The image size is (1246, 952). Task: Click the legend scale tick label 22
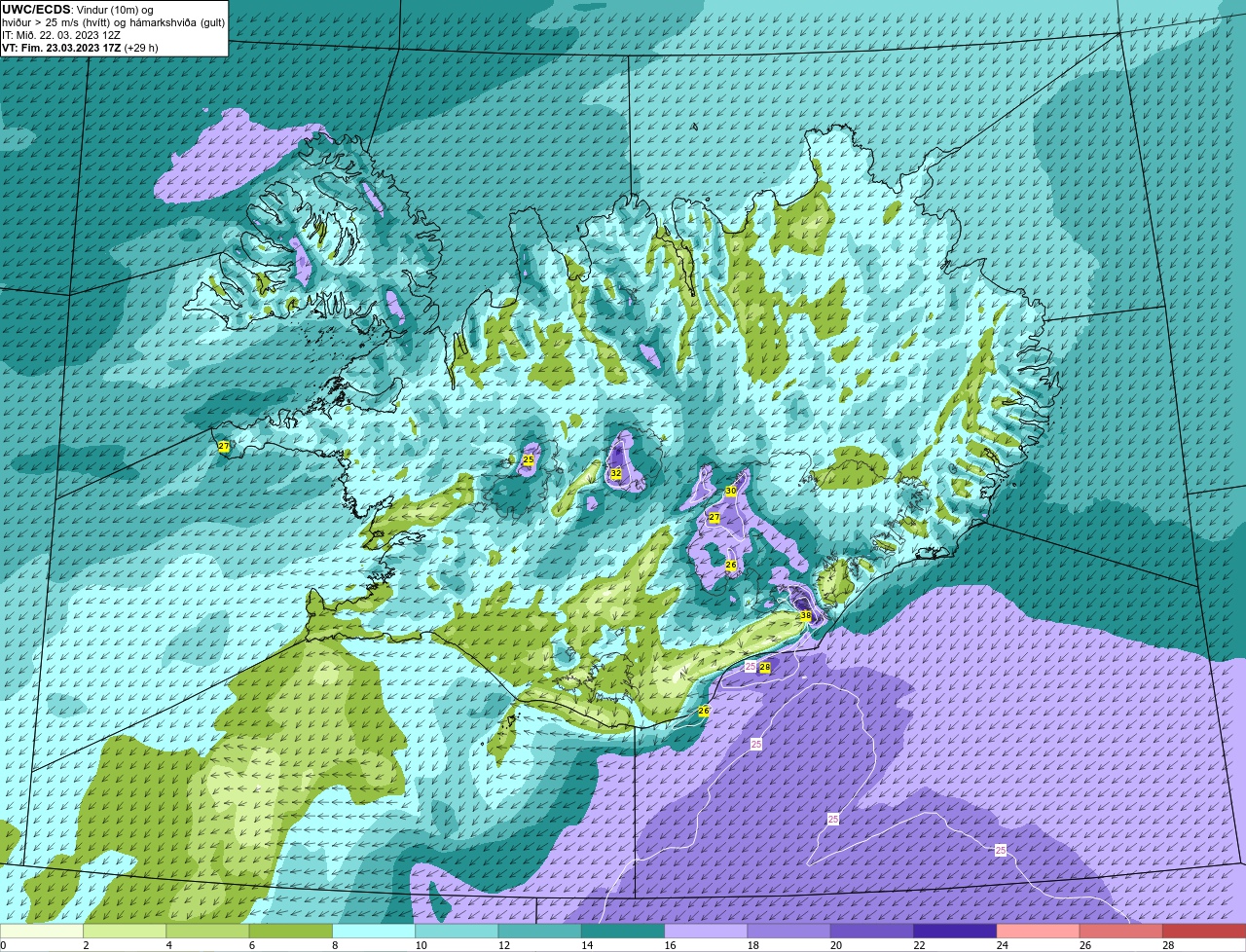tap(919, 945)
